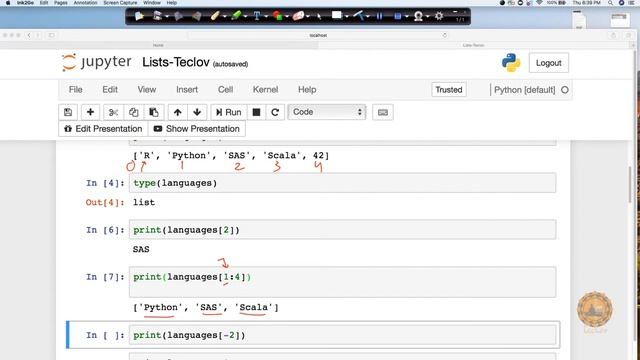Click in the print(languages[2]) code cell
Viewport: 640px width, 360px height.
coord(342,230)
